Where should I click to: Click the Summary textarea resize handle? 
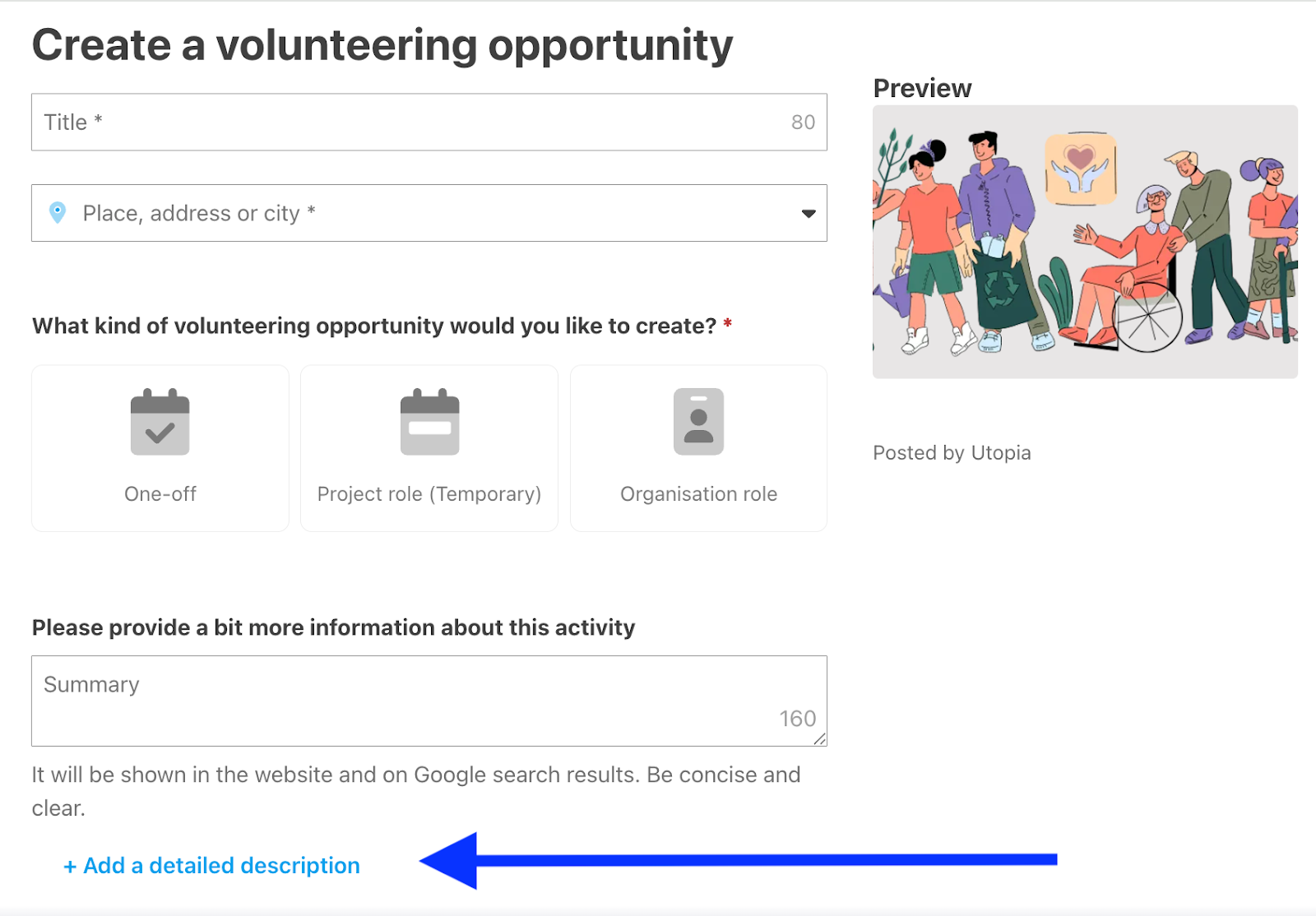pos(819,739)
